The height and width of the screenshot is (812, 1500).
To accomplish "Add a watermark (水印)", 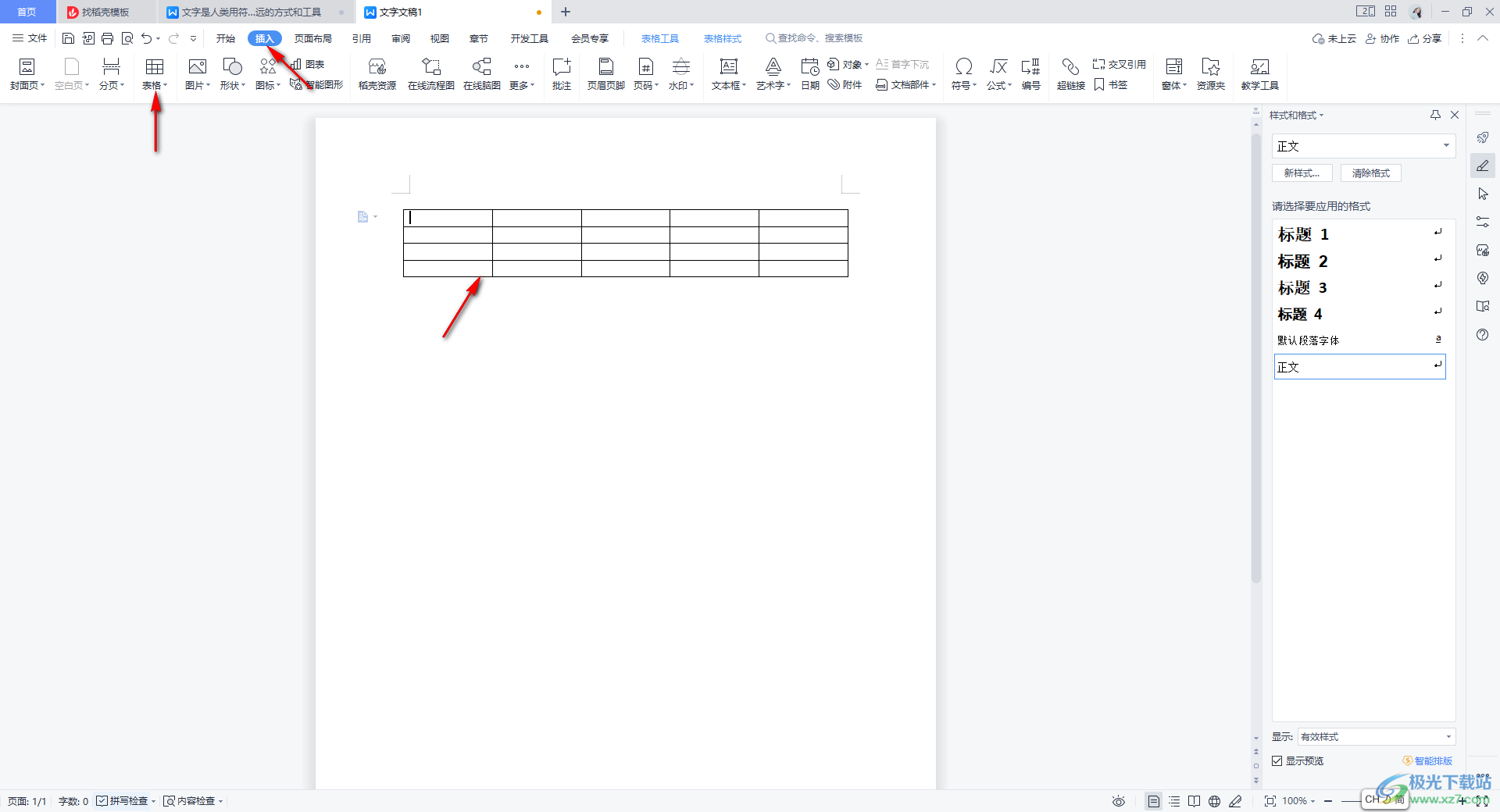I will click(681, 74).
